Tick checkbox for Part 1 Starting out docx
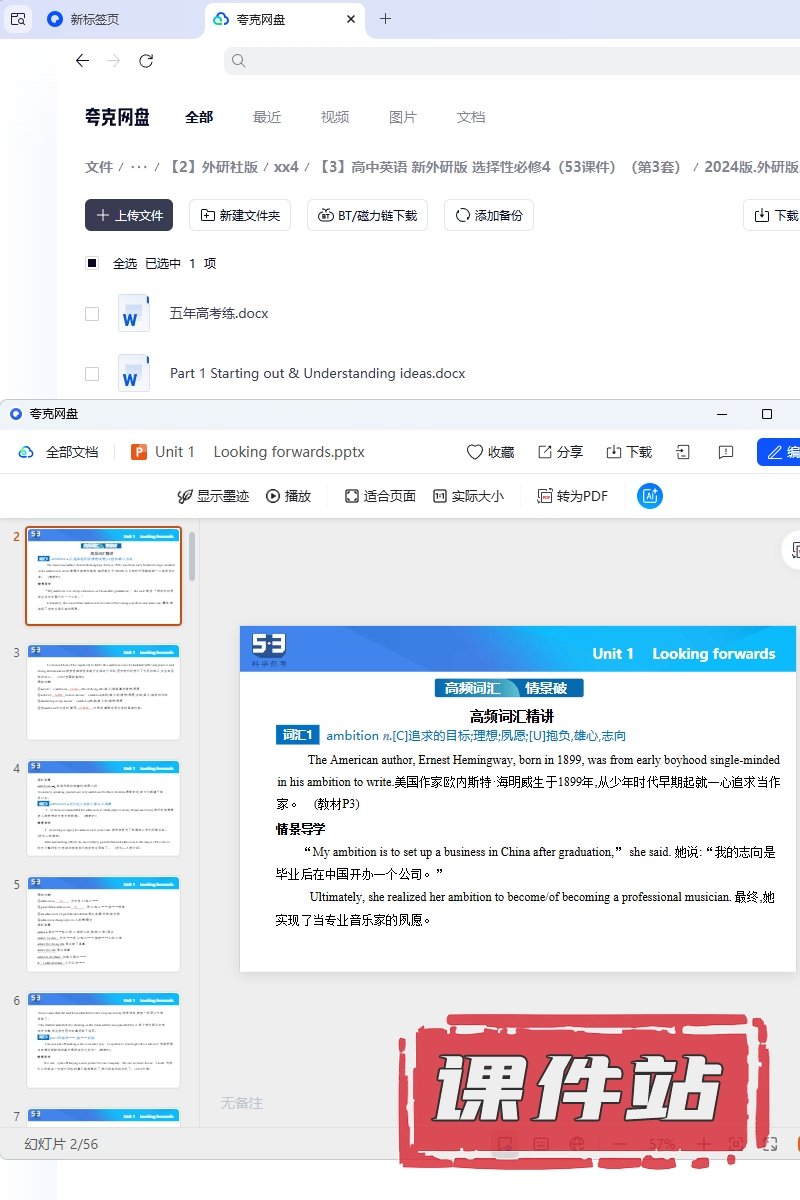The height and width of the screenshot is (1200, 800). click(92, 373)
